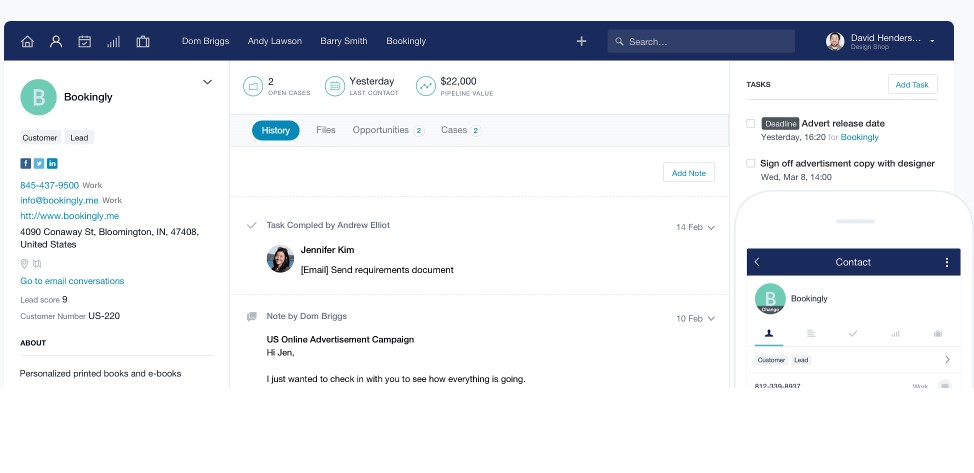Viewport: 974px width, 473px height.
Task: Click the Customer tag on Bookingly
Action: (x=40, y=138)
